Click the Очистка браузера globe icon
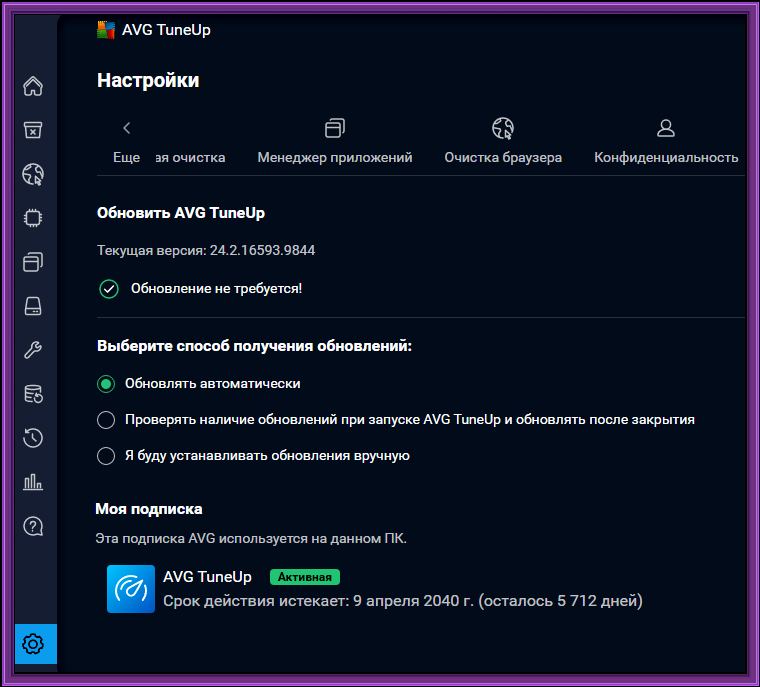 click(503, 128)
